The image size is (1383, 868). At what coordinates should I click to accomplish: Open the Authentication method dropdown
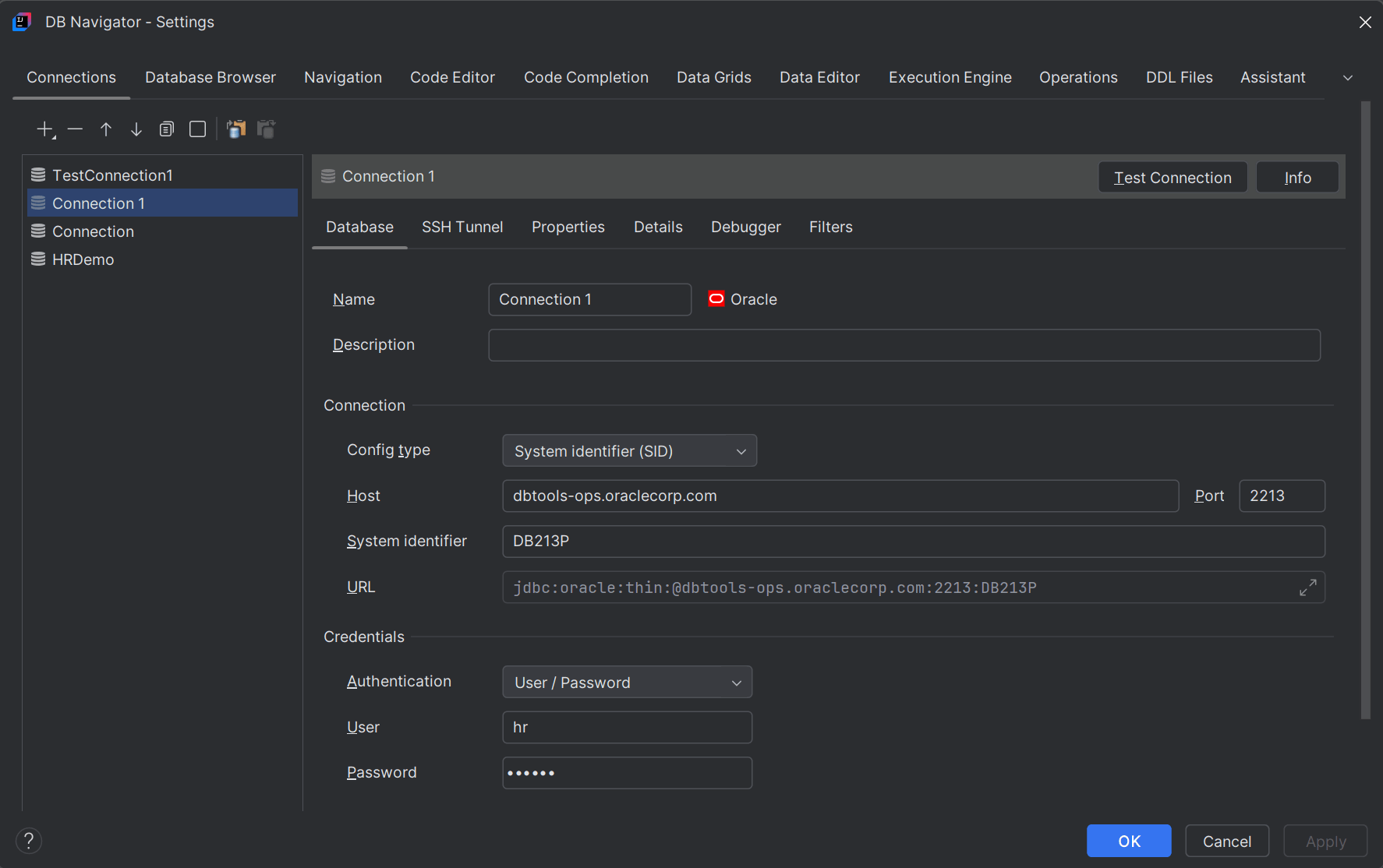coord(627,682)
